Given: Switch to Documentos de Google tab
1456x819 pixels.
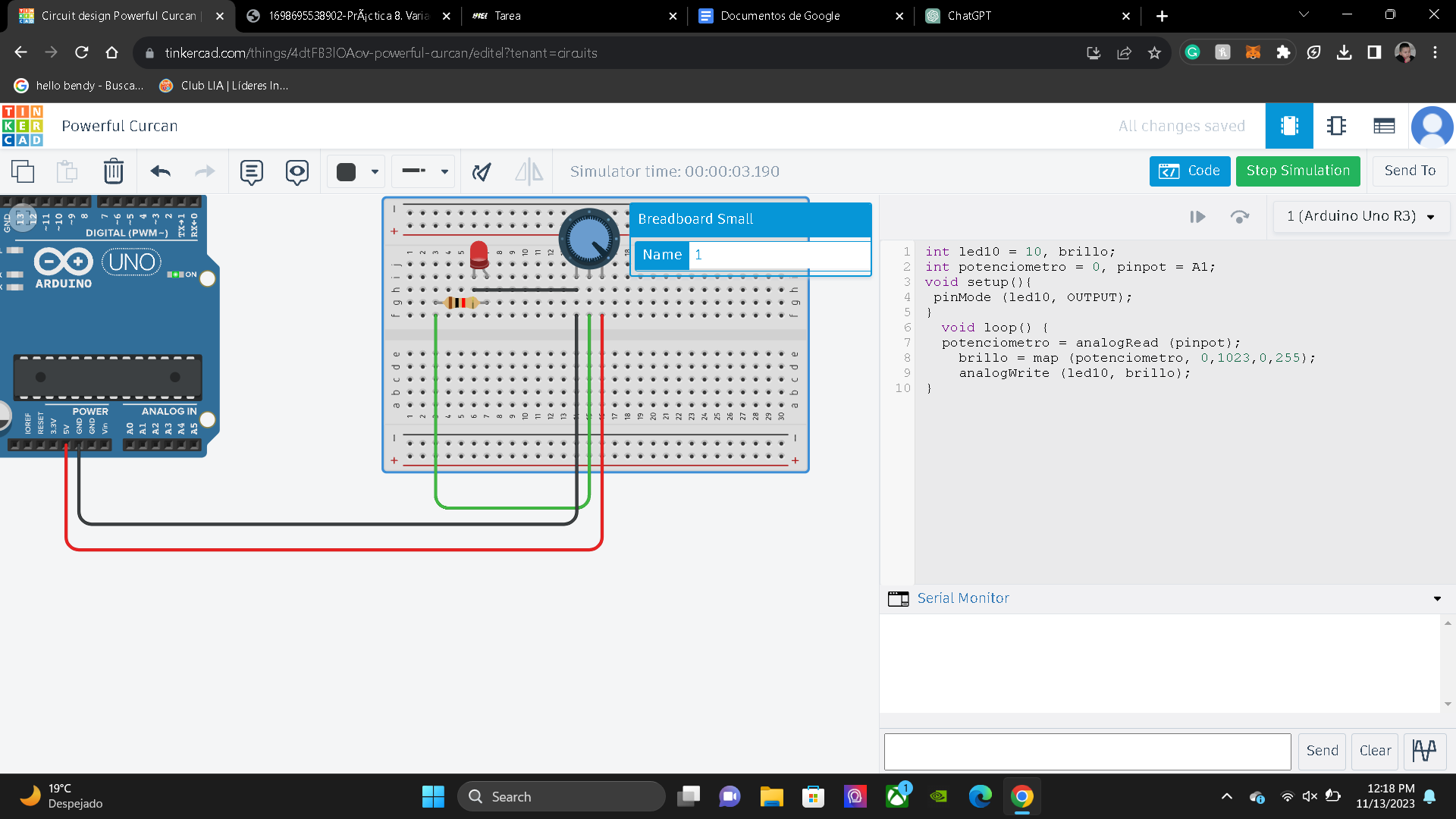Looking at the screenshot, I should tap(780, 16).
